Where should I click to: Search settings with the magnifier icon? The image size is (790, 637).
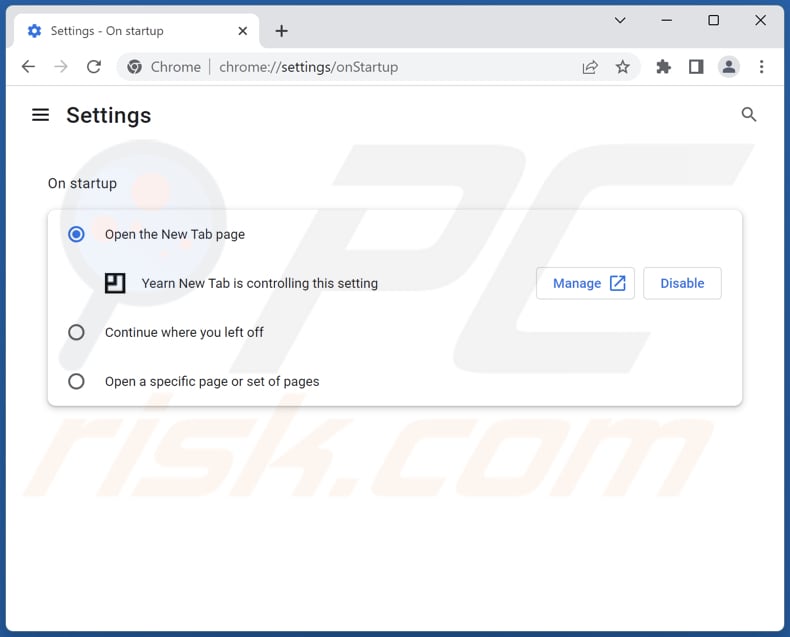tap(749, 115)
